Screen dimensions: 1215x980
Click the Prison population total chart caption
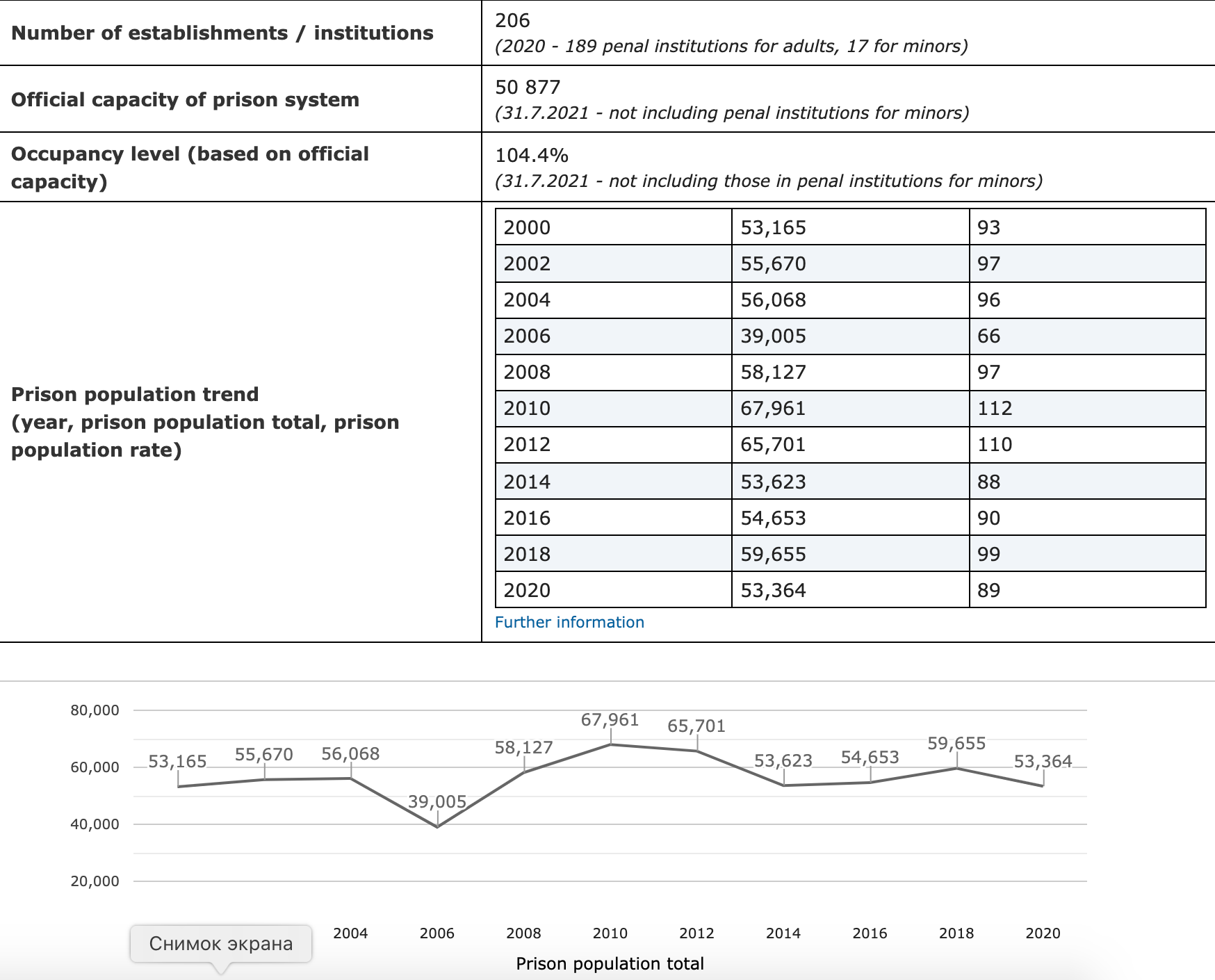(610, 963)
